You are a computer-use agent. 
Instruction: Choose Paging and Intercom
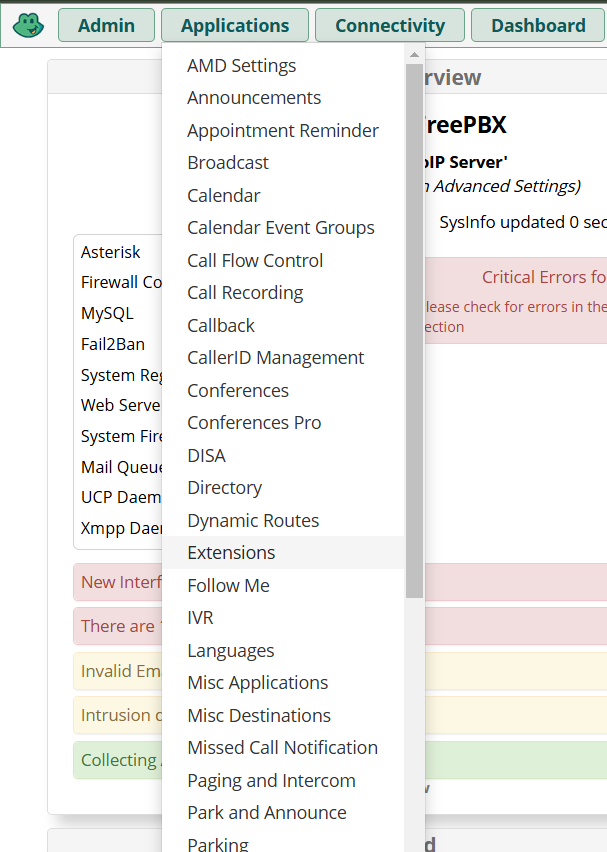[x=283, y=780]
